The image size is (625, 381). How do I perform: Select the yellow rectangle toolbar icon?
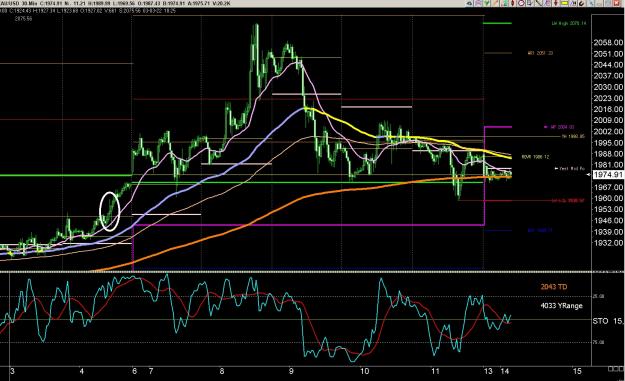pos(564,3)
